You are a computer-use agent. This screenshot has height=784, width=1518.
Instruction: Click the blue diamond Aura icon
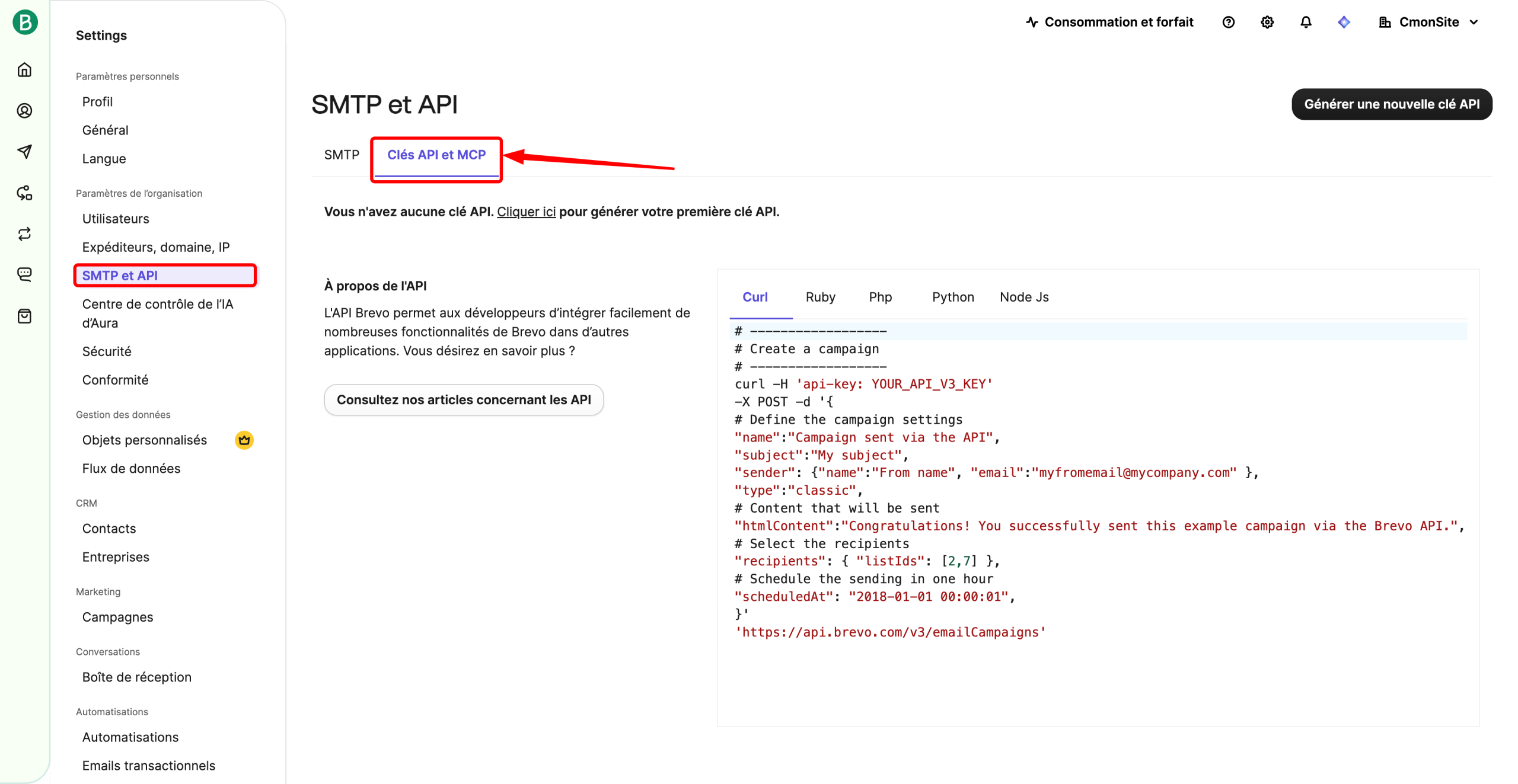(1344, 23)
